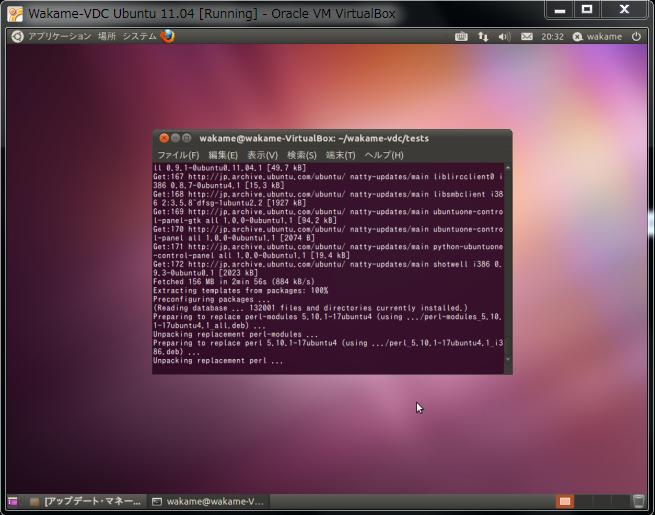
Task: Open the terminal ヘルプ(H) menu
Action: point(384,155)
